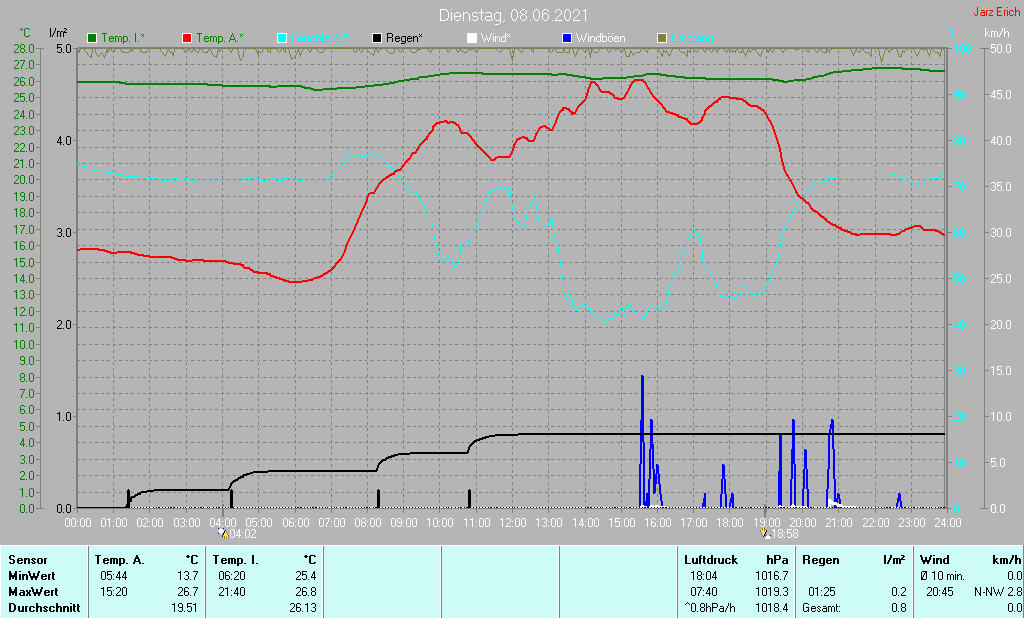Click the wind time '20:45'
Viewport: 1024px width, 618px height.
940,592
